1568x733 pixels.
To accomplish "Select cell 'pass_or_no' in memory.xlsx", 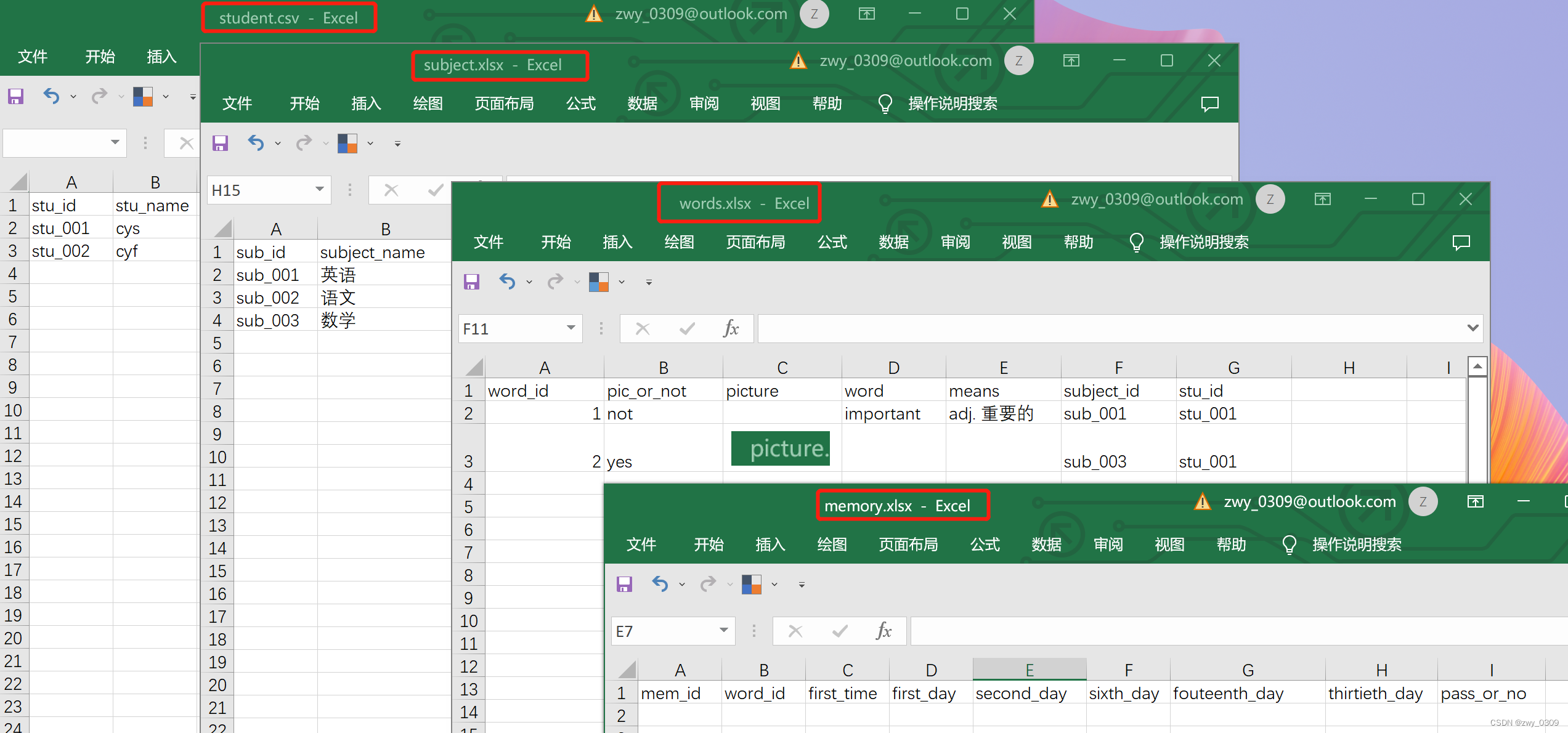I will pyautogui.click(x=1491, y=693).
